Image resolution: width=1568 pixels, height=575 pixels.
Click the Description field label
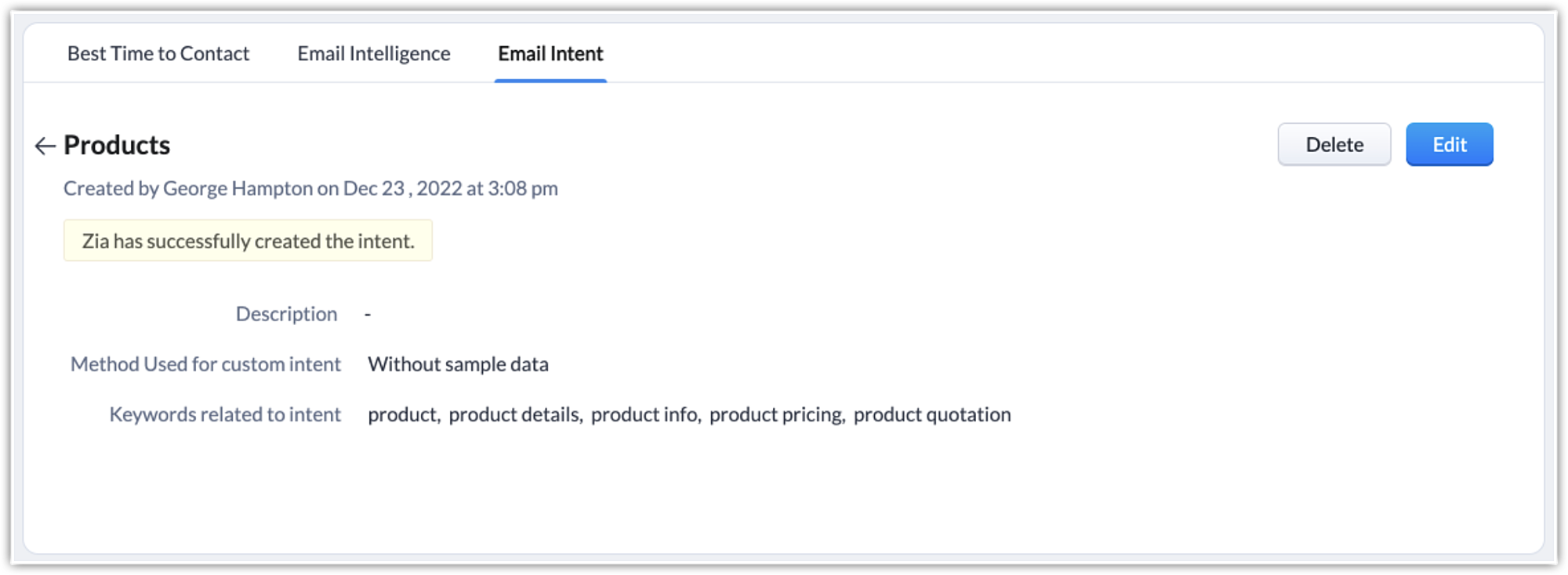pos(286,313)
